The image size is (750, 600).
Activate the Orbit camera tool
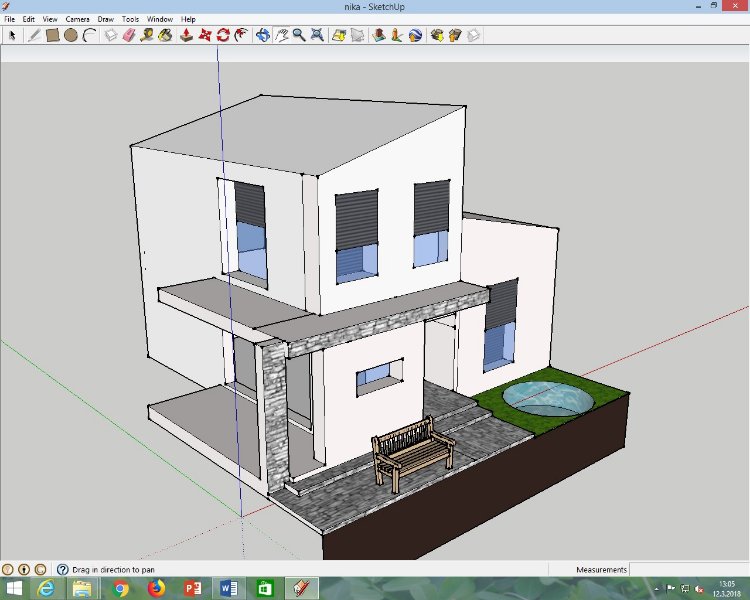(x=262, y=35)
